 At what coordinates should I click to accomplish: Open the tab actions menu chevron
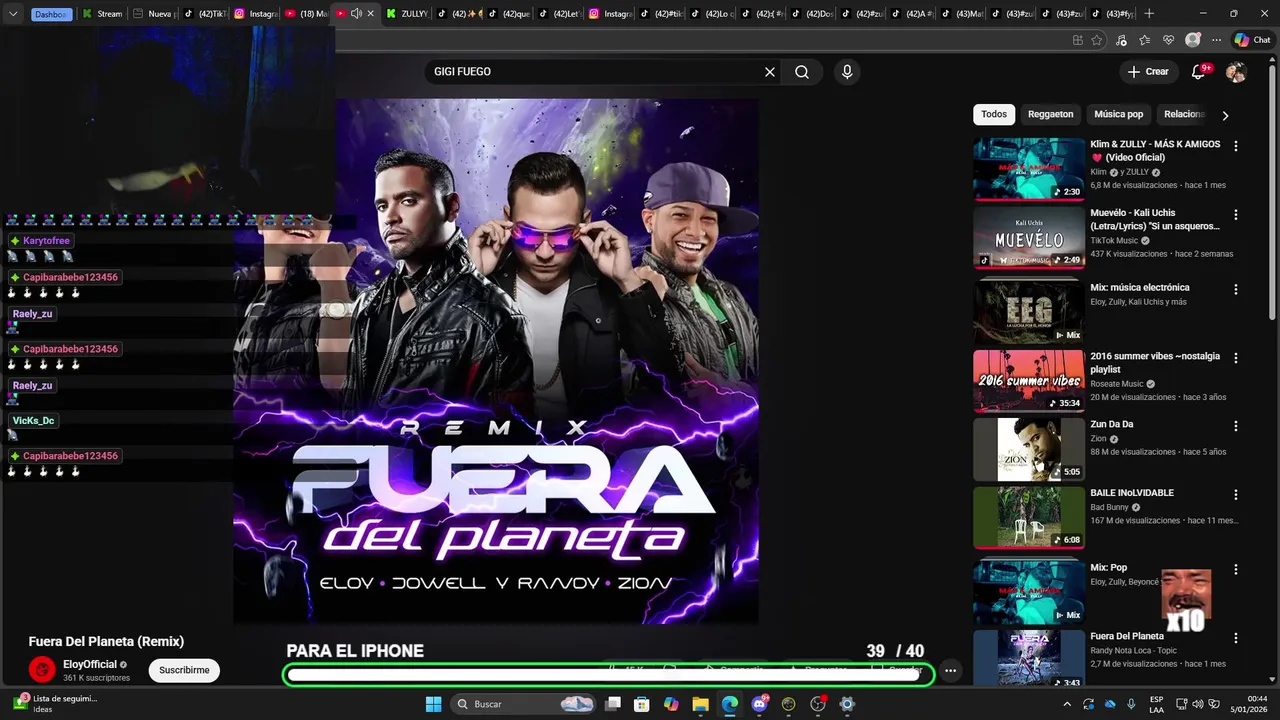(13, 14)
